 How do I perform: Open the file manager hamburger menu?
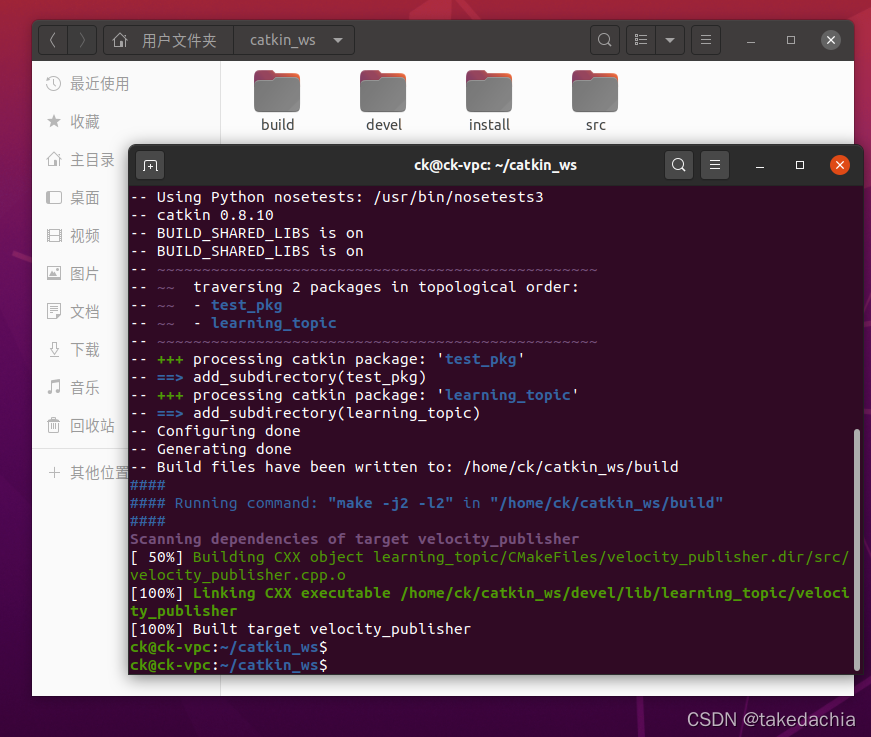click(706, 40)
